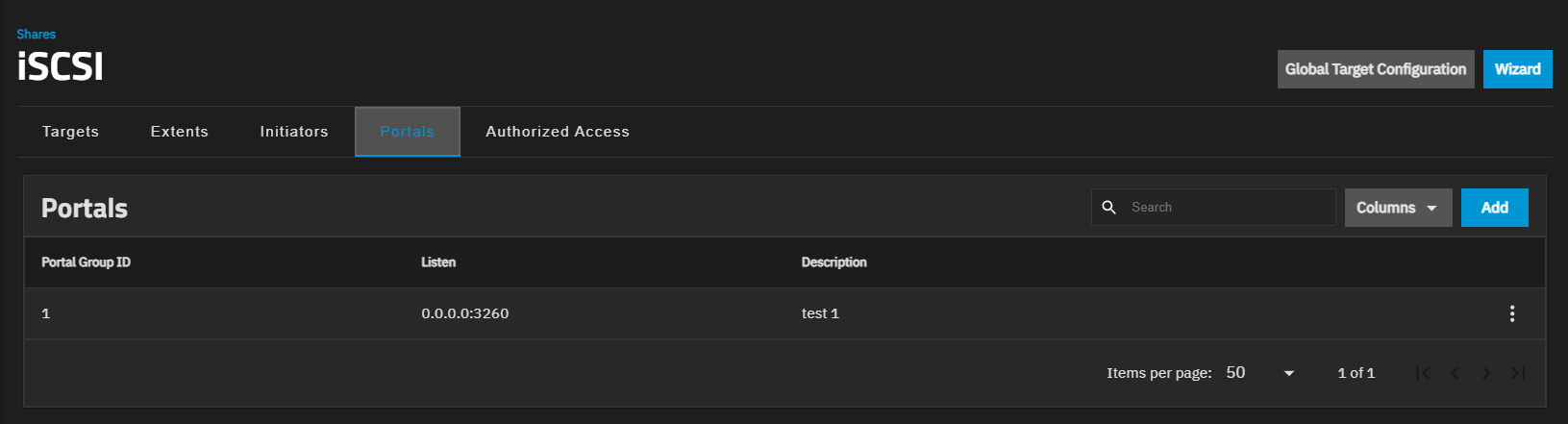1568x424 pixels.
Task: Open Global Target Configuration
Action: tap(1375, 69)
